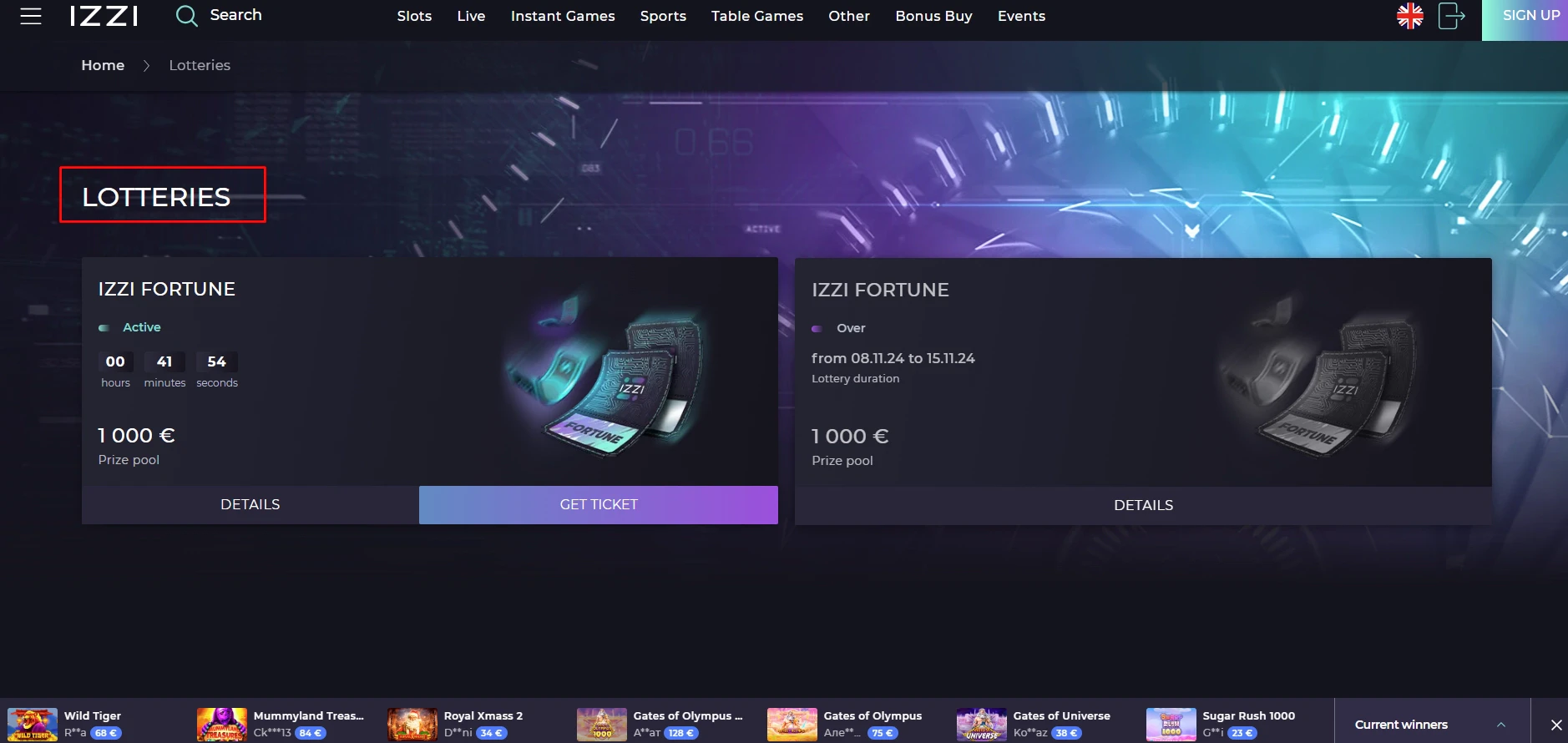Open DETAILS of the finished IZZI Fortune
Viewport: 1568px width, 743px height.
[1143, 505]
